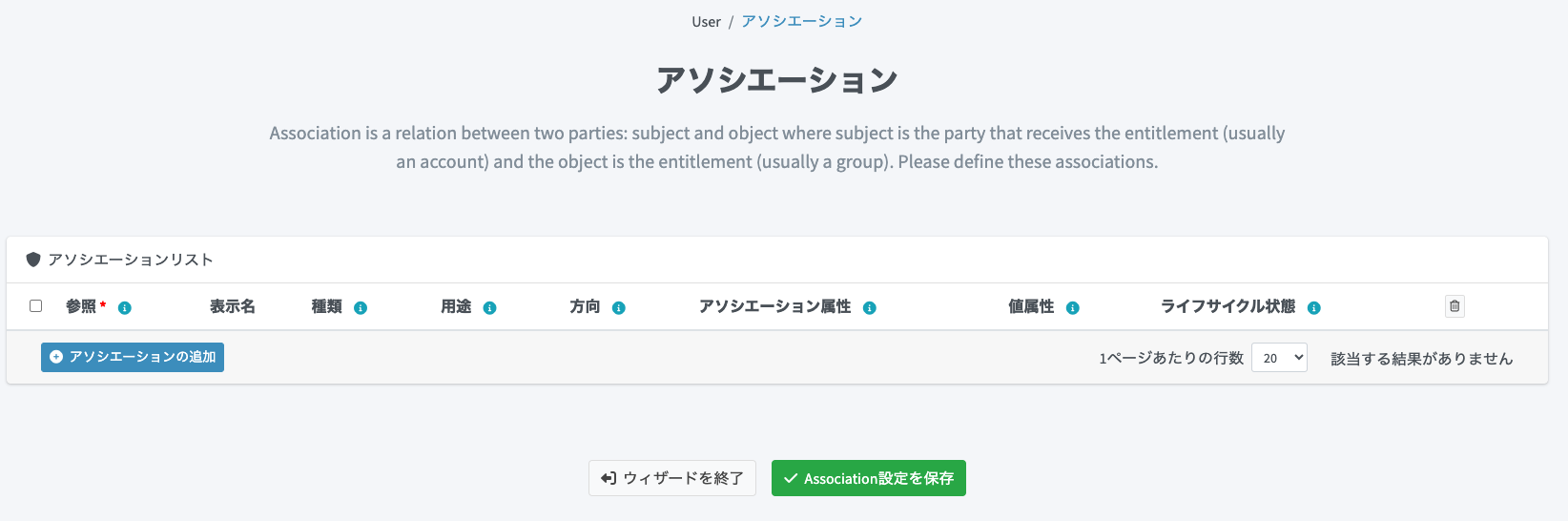Click the User breadcrumb item

(x=706, y=22)
